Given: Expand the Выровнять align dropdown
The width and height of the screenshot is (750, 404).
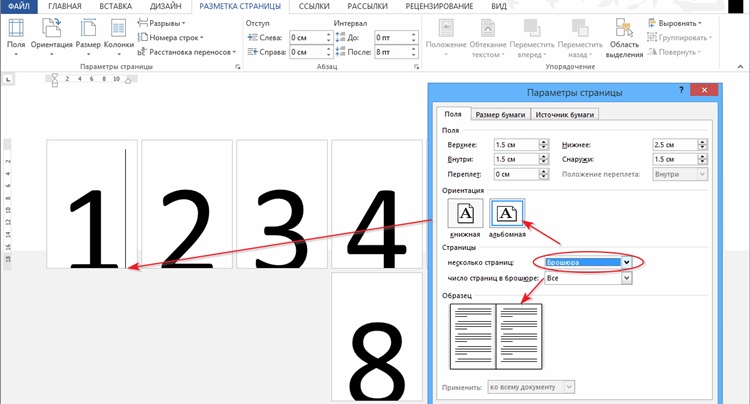Looking at the screenshot, I should [x=674, y=23].
